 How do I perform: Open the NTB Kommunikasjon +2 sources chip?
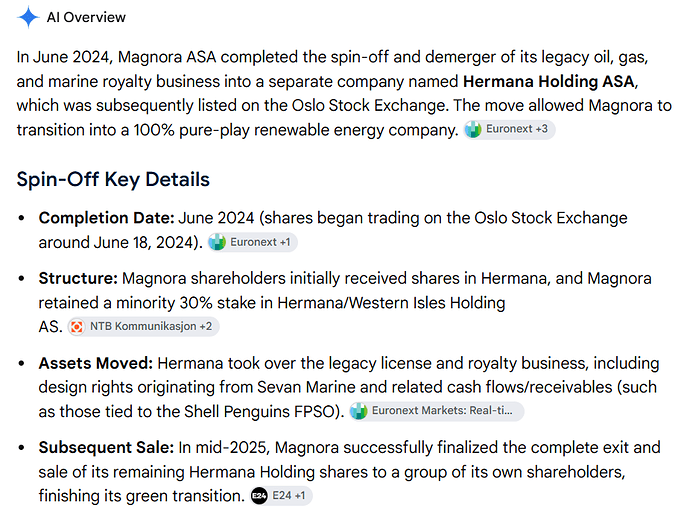(x=143, y=326)
